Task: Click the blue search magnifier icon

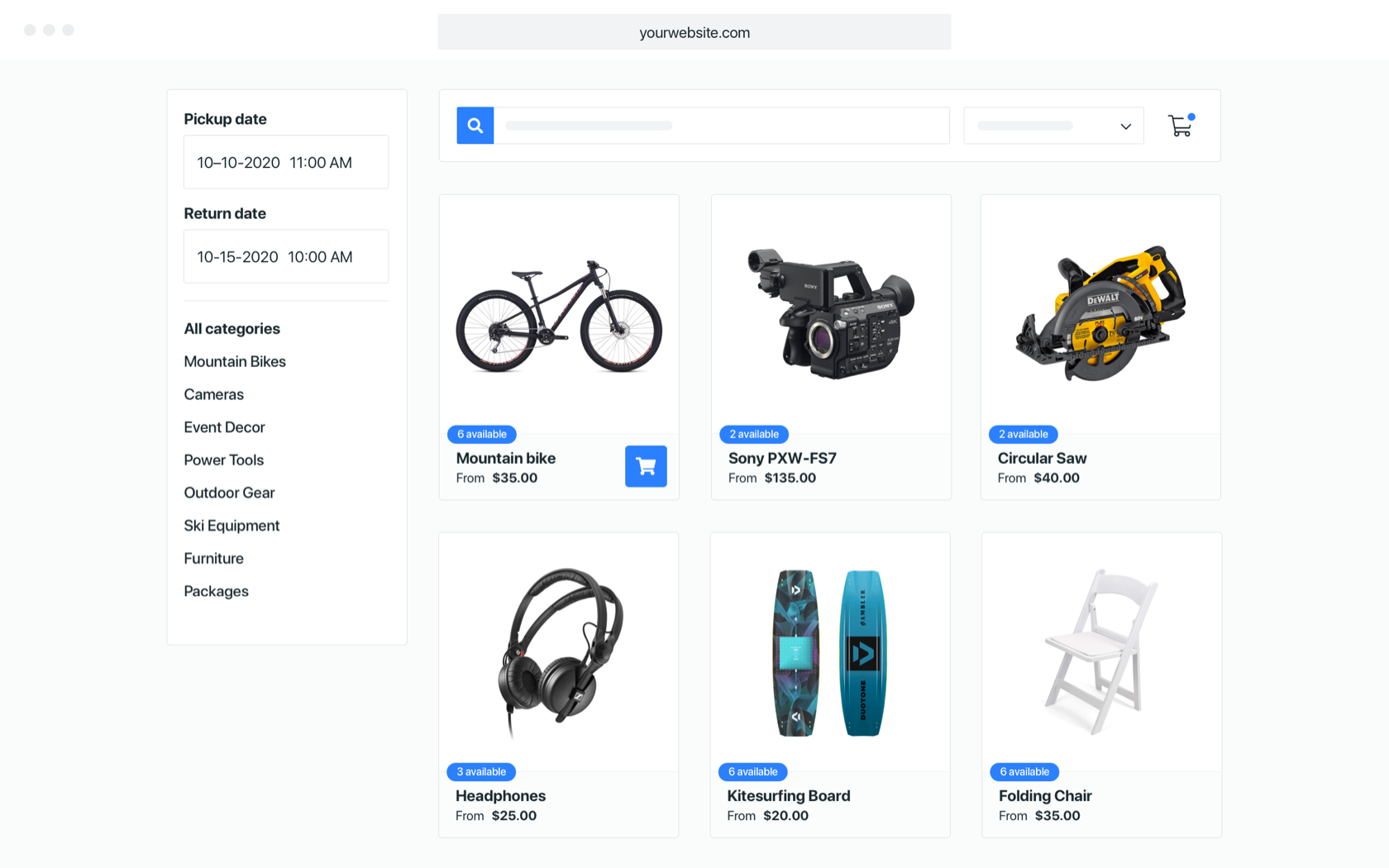Action: coord(475,126)
